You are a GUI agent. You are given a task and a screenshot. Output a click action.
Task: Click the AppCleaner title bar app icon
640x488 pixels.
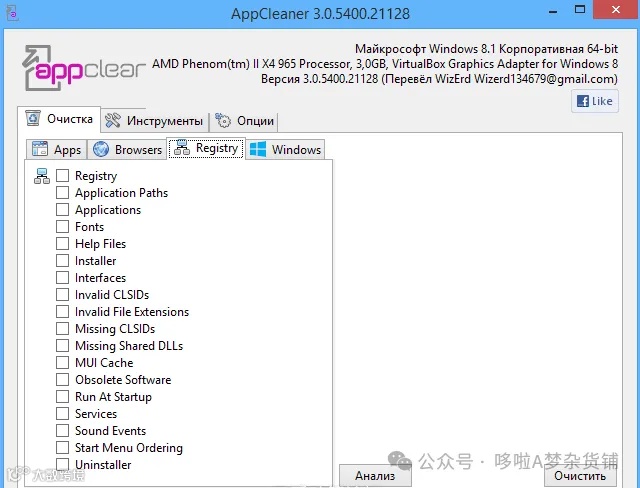coord(12,13)
